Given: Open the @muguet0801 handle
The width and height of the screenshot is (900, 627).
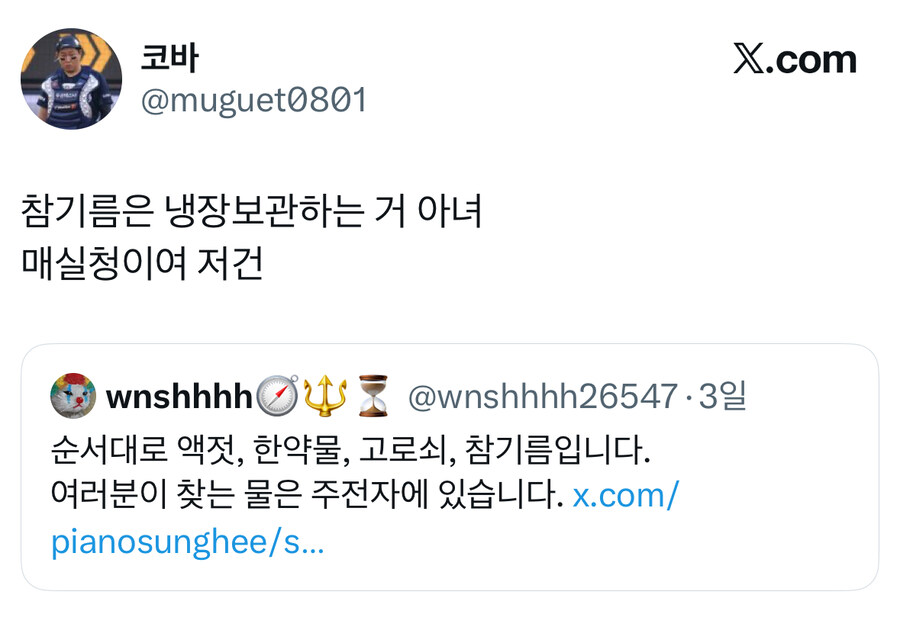Looking at the screenshot, I should (x=254, y=100).
